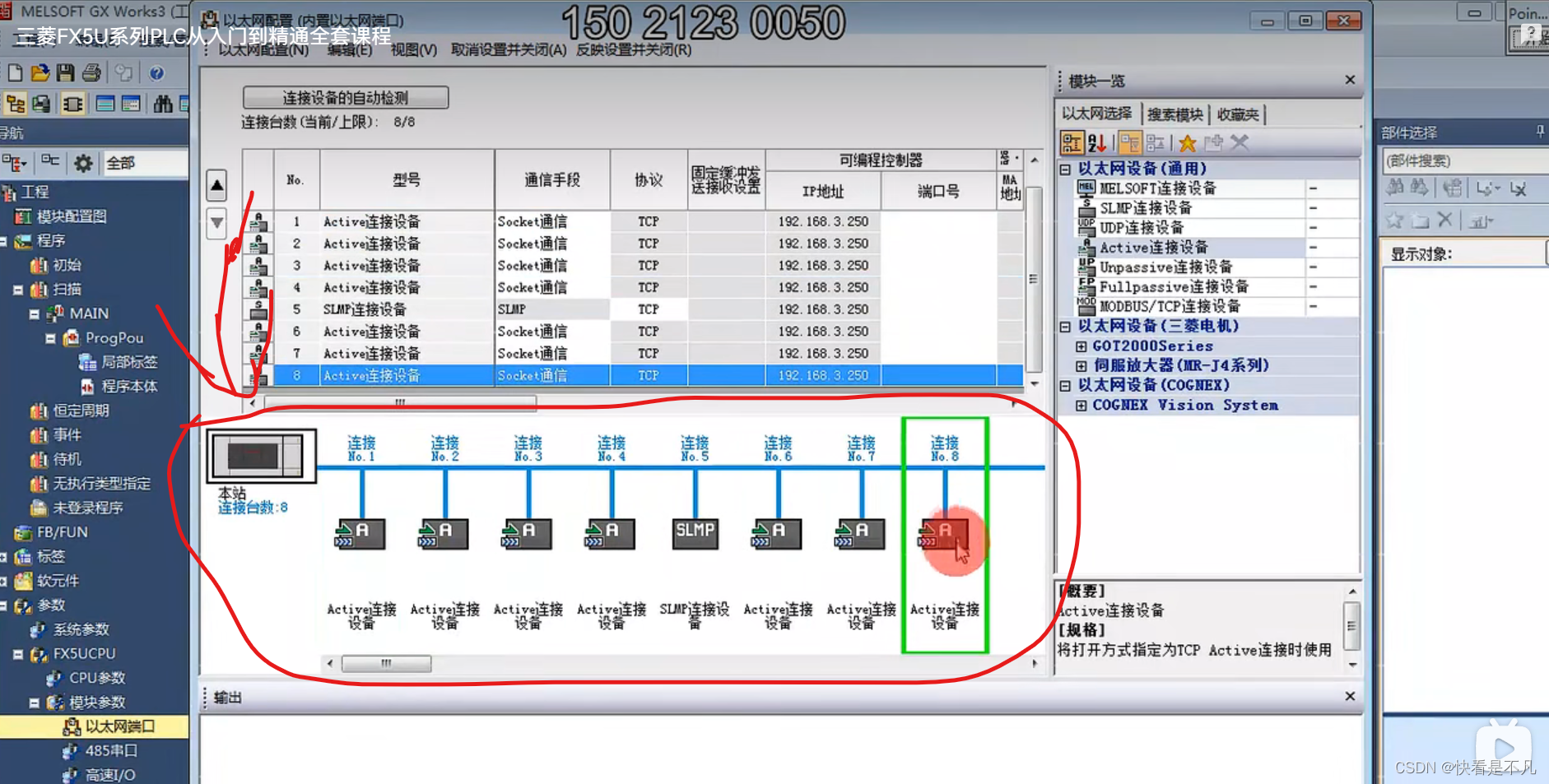
Task: Open the 全部 filter combo box
Action: 145,163
